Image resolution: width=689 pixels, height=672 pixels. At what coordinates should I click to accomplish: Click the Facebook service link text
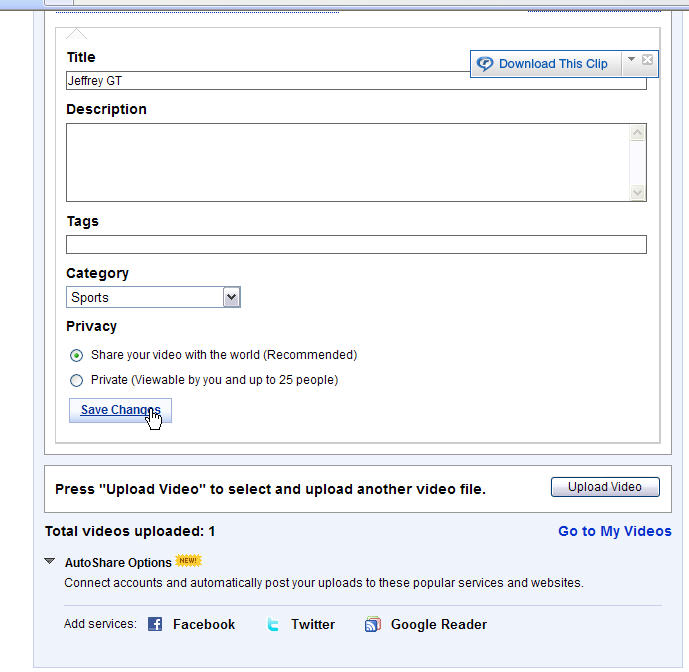tap(204, 624)
